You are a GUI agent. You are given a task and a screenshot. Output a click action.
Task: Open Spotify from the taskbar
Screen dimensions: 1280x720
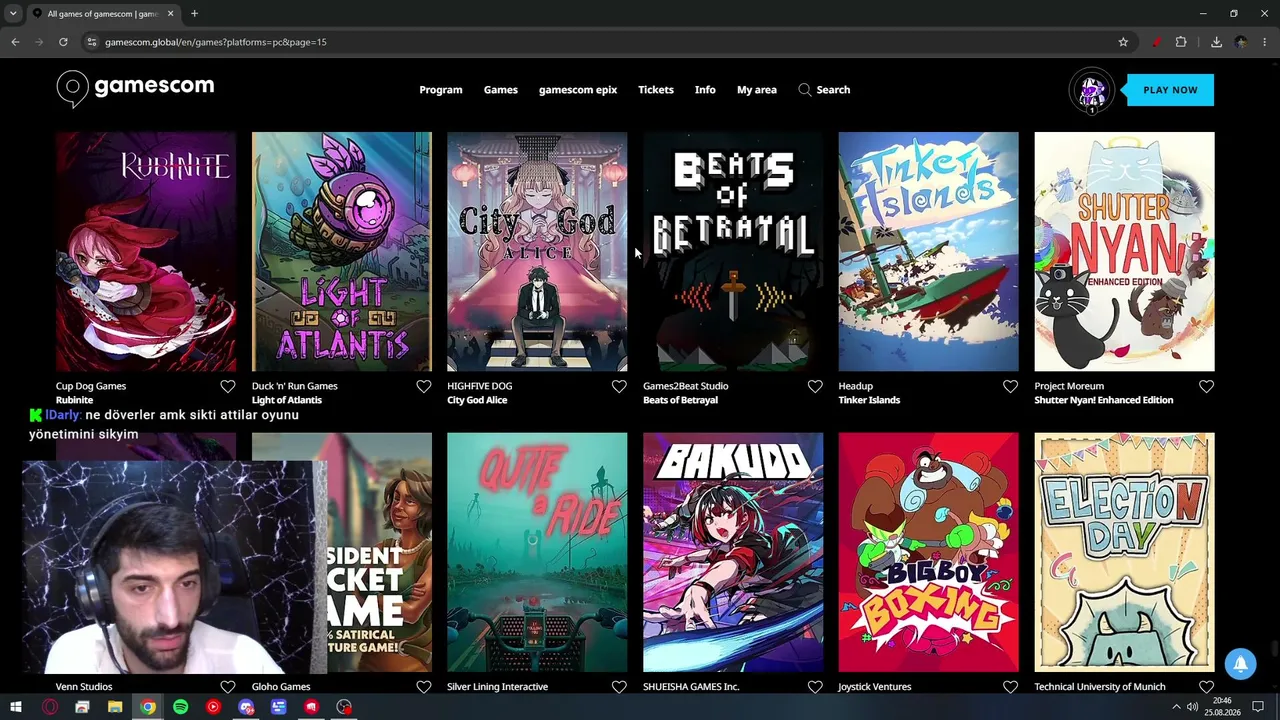pyautogui.click(x=180, y=707)
